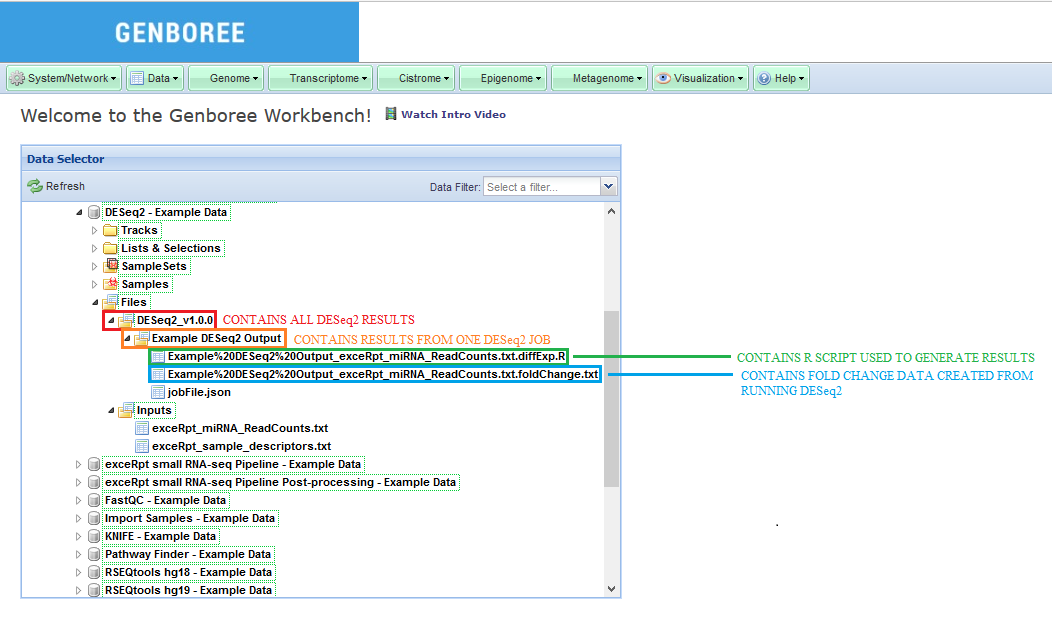Click the Watch Intro Video link
1052x622 pixels.
[x=453, y=115]
